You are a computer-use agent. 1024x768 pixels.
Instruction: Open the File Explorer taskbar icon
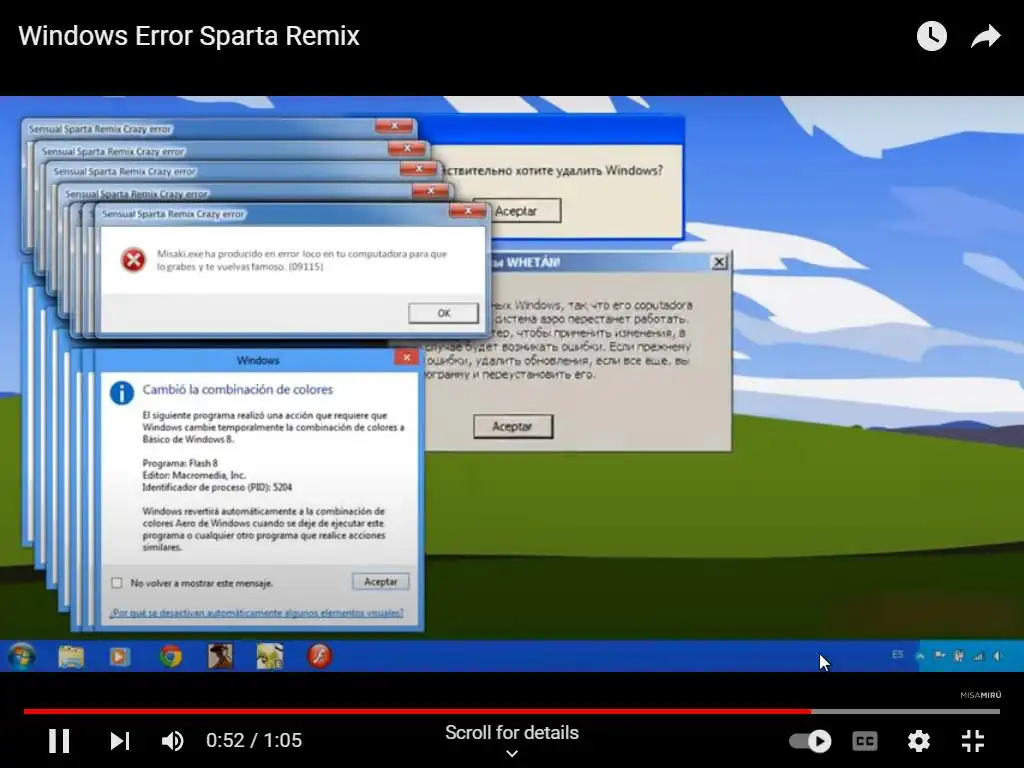pyautogui.click(x=71, y=656)
